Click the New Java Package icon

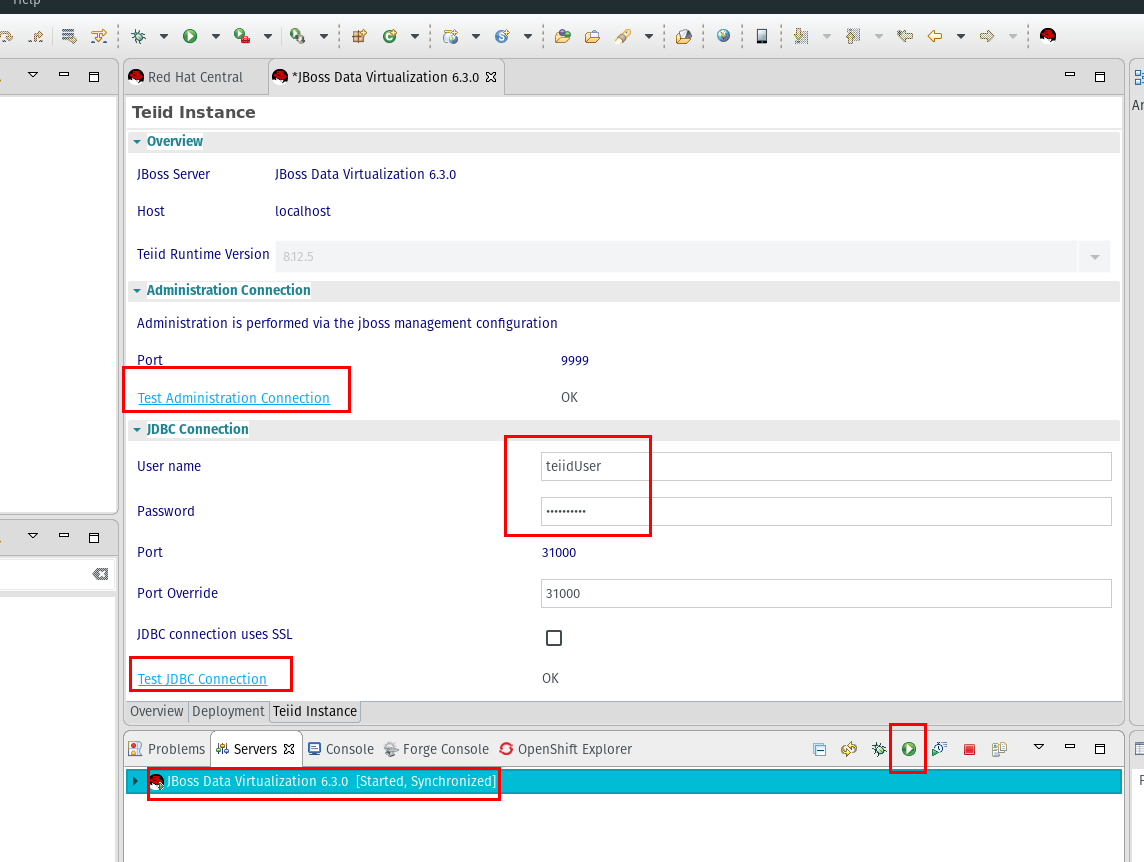(359, 36)
